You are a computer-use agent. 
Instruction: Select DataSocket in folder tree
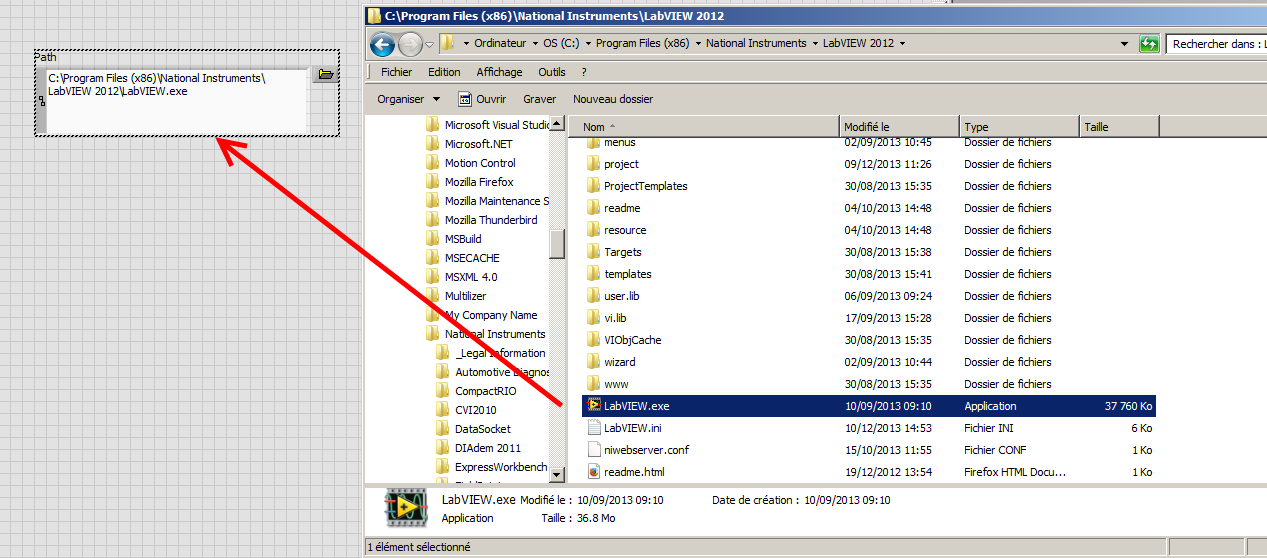point(483,429)
